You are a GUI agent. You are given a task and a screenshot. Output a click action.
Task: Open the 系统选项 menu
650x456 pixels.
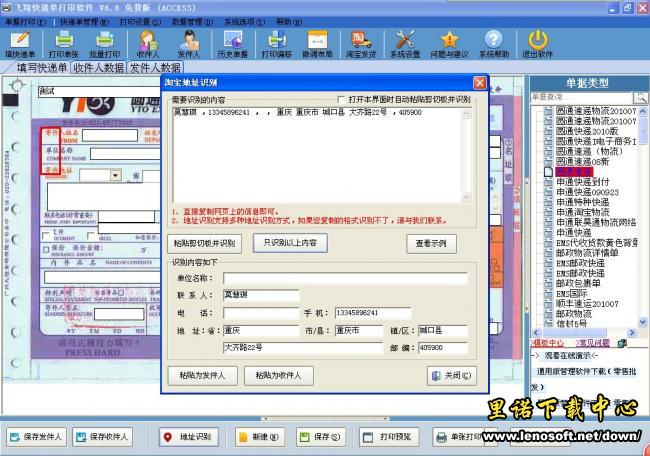(x=245, y=22)
